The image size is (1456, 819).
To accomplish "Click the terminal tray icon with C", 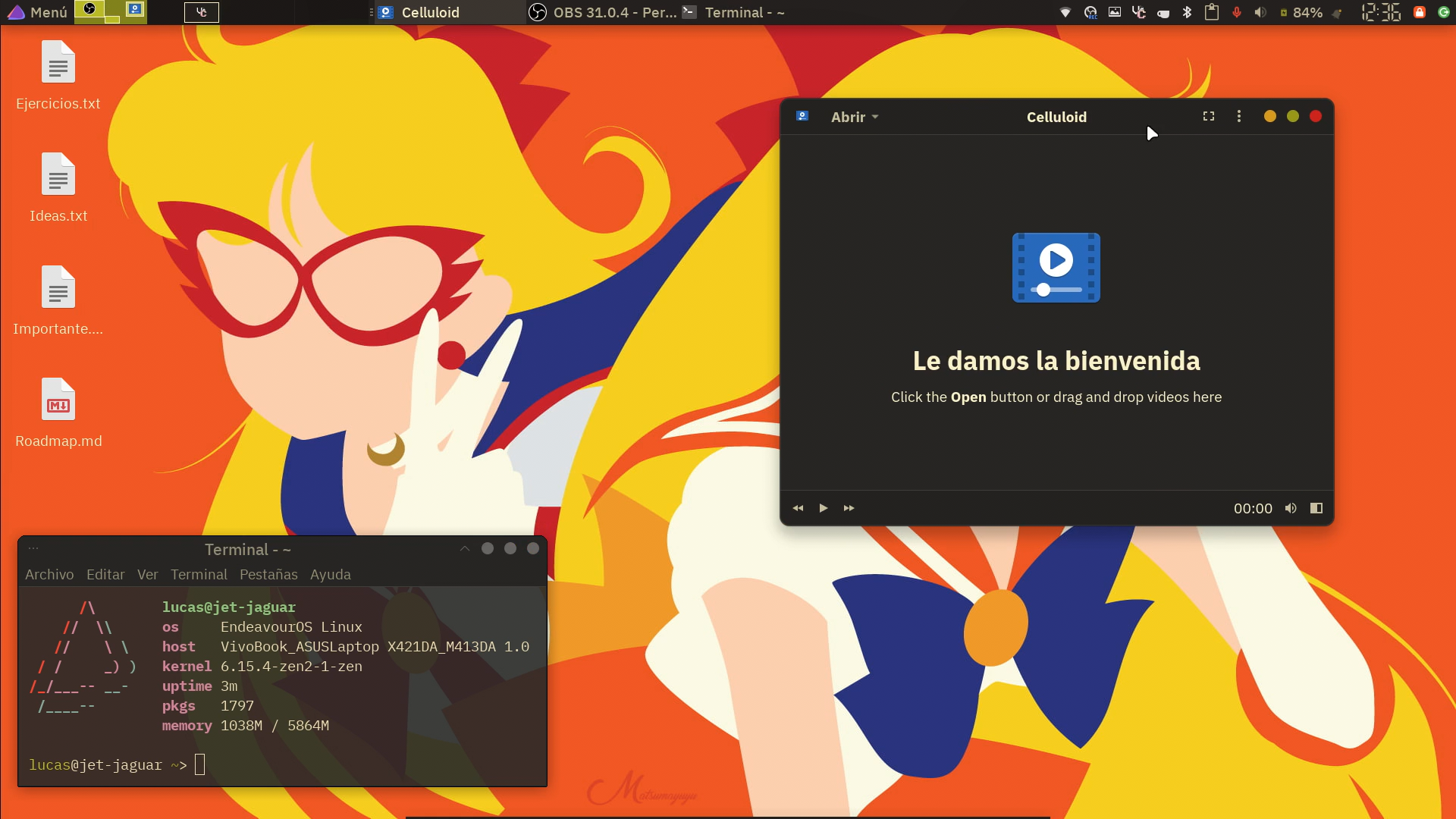I will (x=1139, y=12).
